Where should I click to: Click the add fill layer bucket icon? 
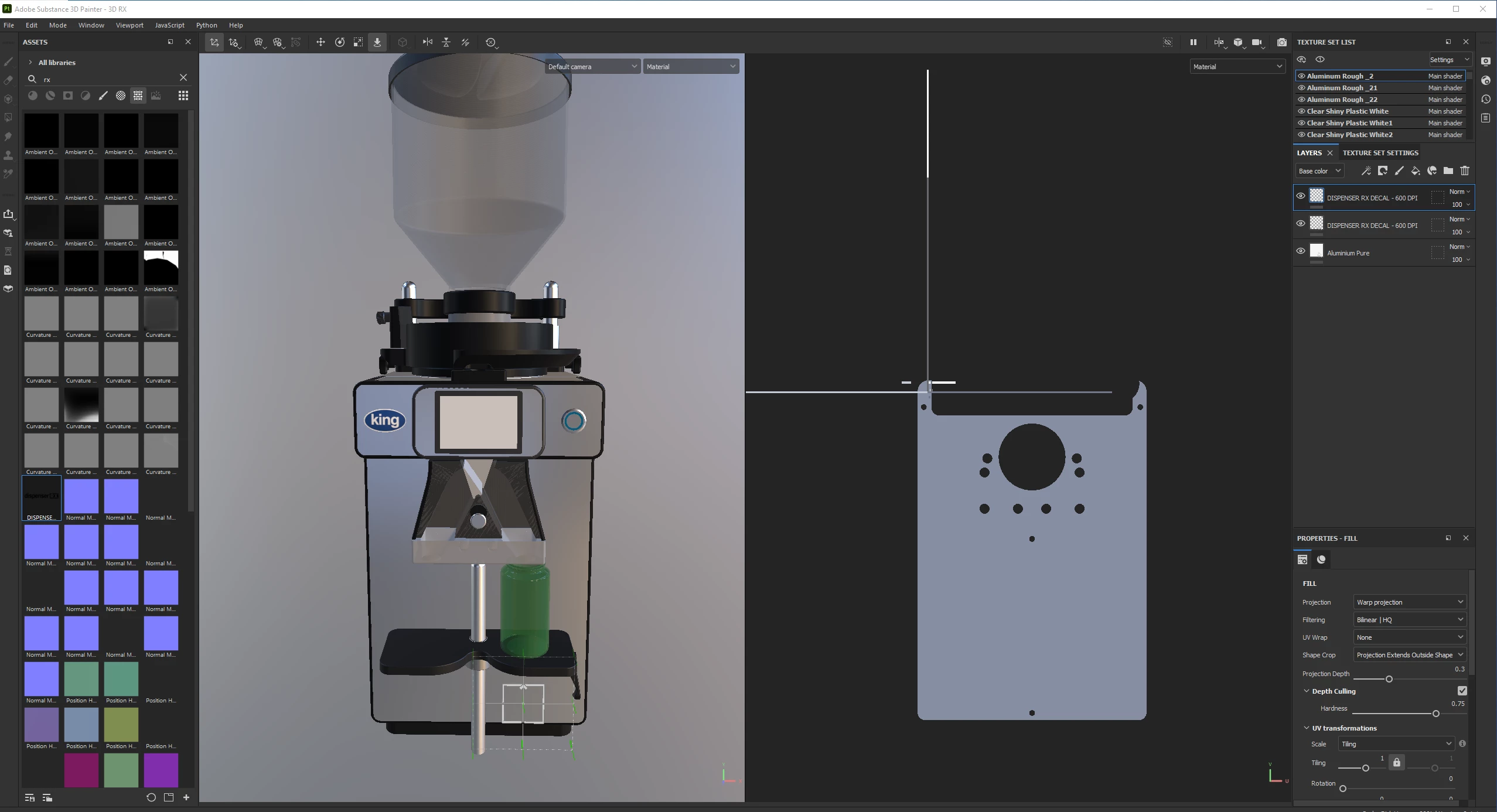(1415, 171)
